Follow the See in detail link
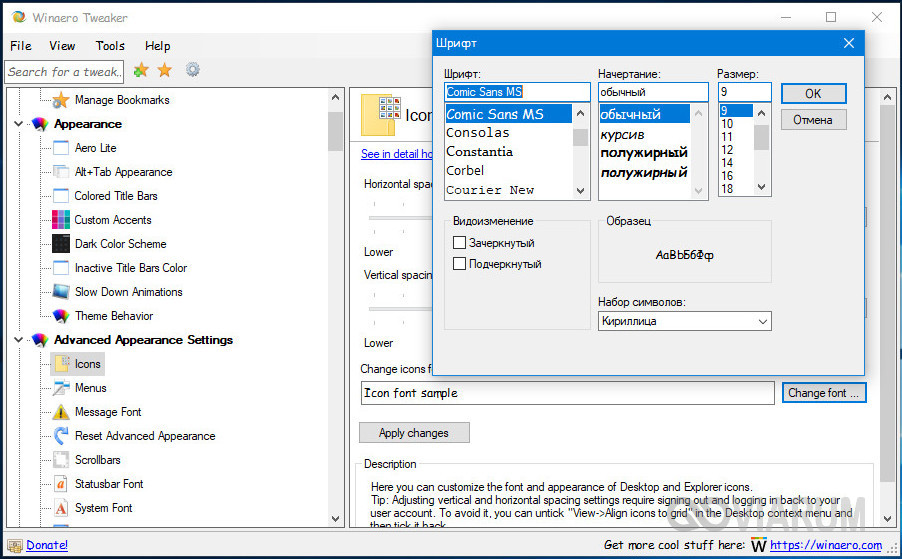Viewport: 902px width, 559px height. pyautogui.click(x=396, y=154)
